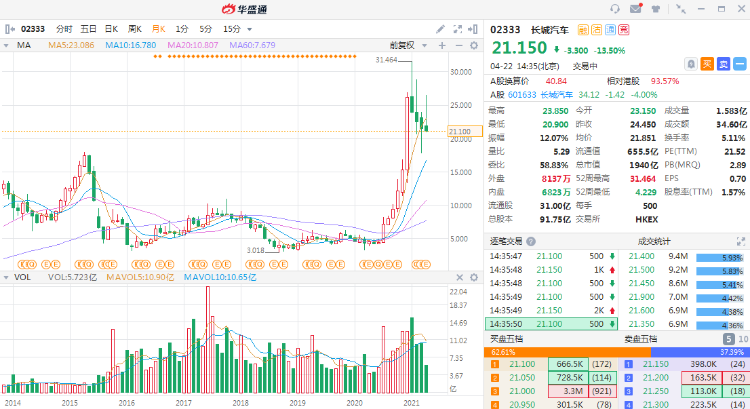Open the messages mail icon
The width and height of the screenshot is (750, 409).
pos(636,9)
